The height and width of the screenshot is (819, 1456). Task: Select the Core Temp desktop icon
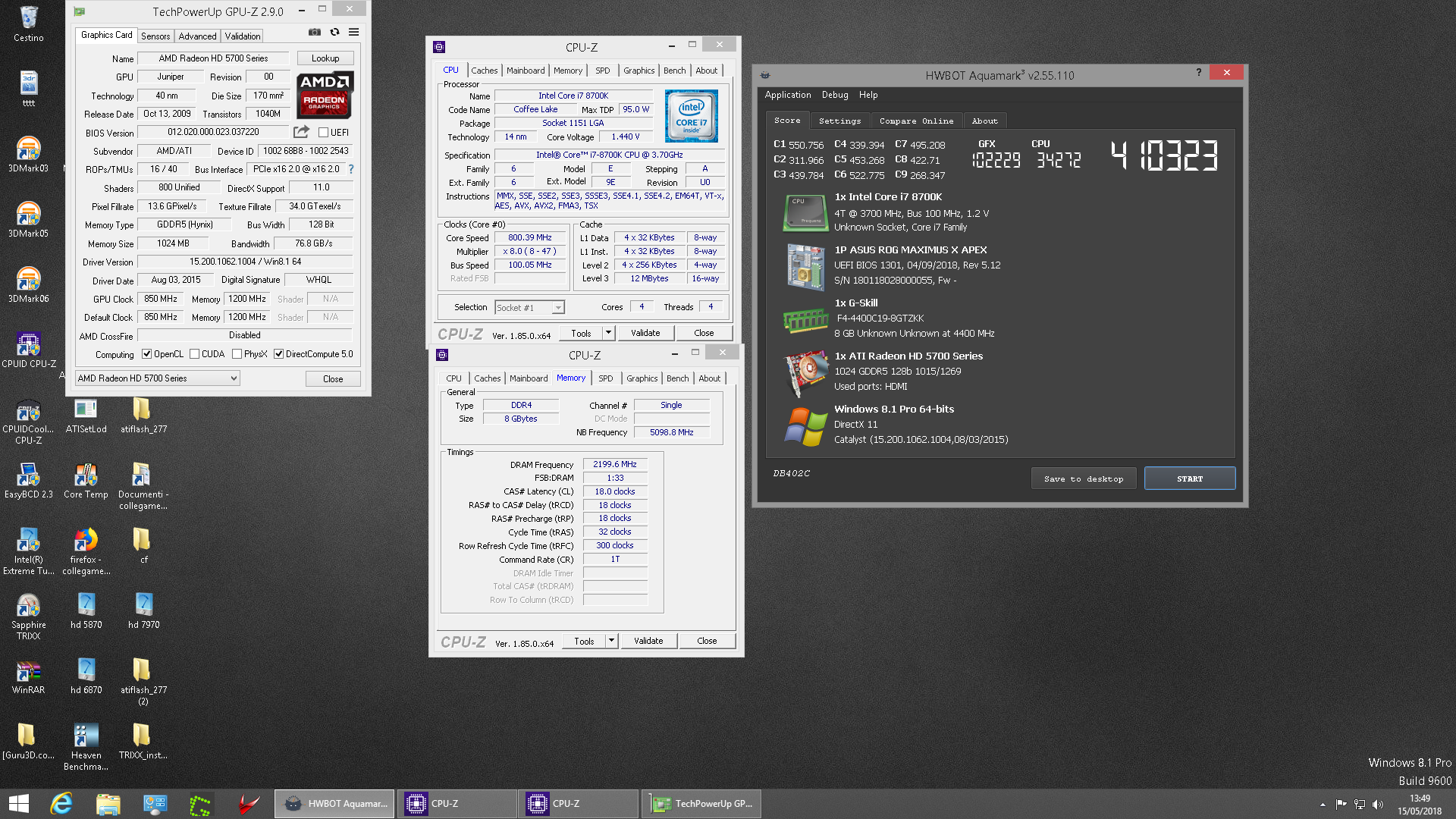pyautogui.click(x=86, y=480)
